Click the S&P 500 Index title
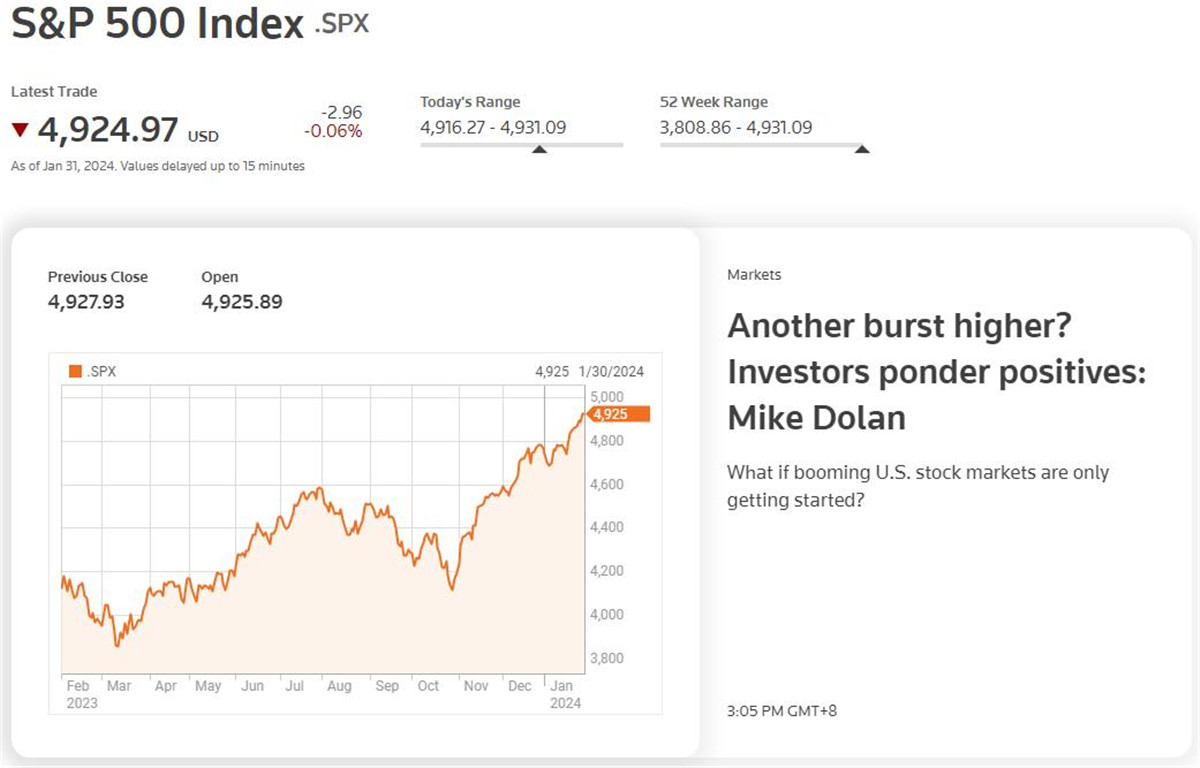Screen dimensions: 1200x768 point(157,24)
